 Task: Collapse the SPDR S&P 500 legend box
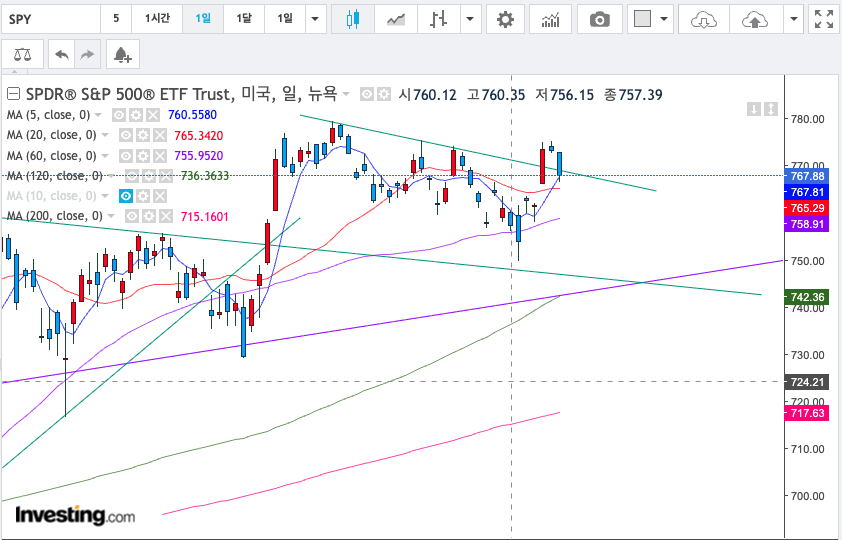click(13, 94)
